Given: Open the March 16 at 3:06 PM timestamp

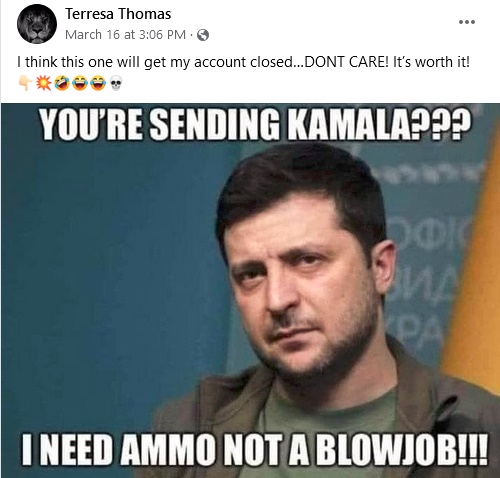Looking at the screenshot, I should pos(125,35).
